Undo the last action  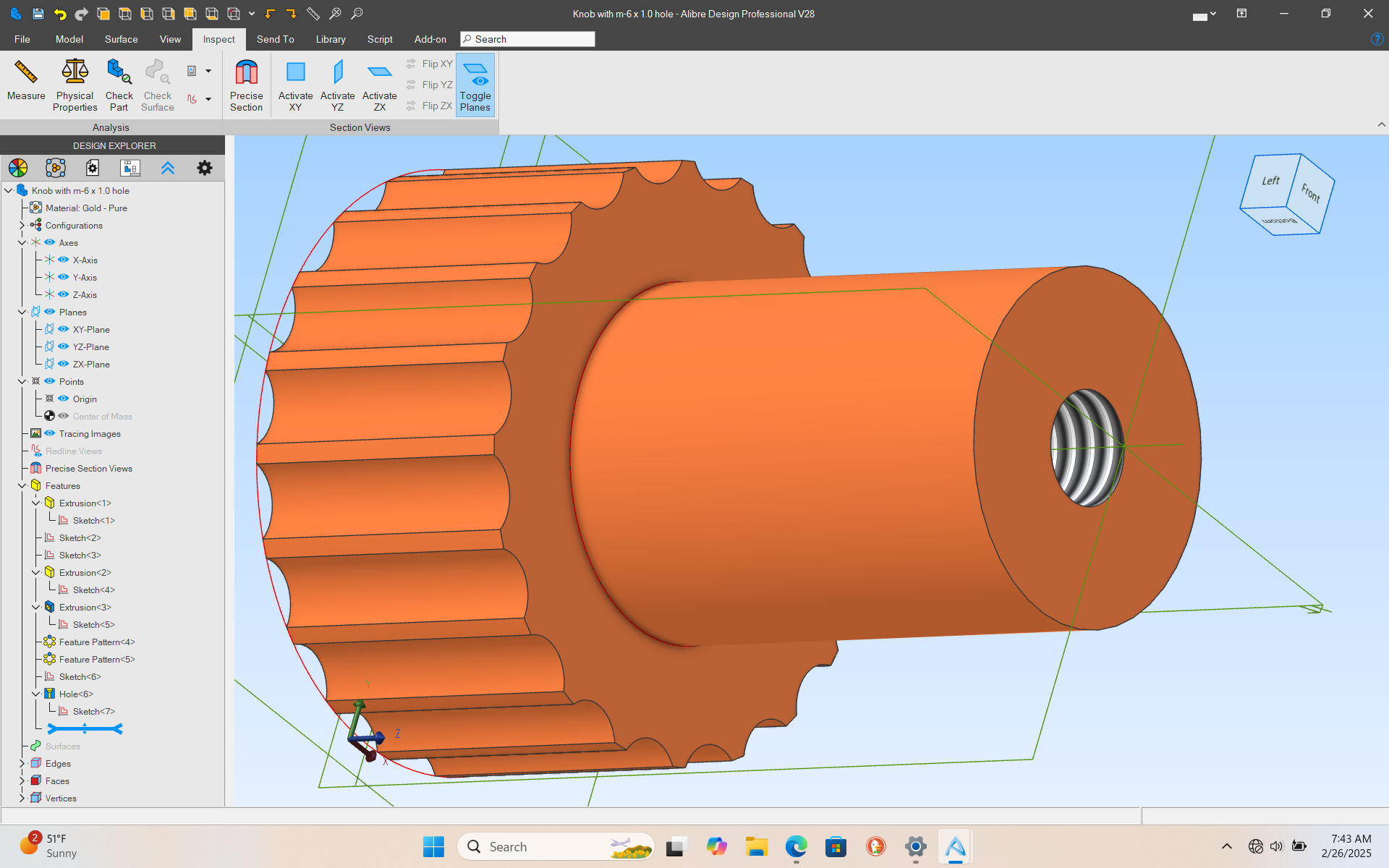[59, 14]
